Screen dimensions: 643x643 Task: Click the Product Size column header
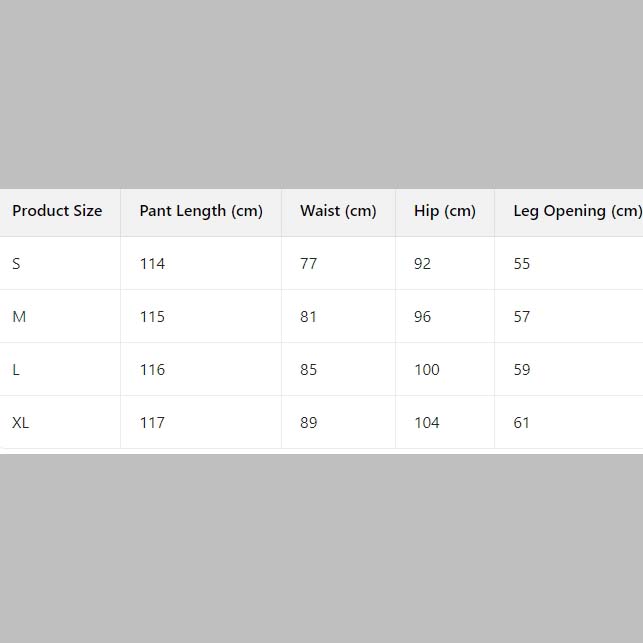point(57,211)
